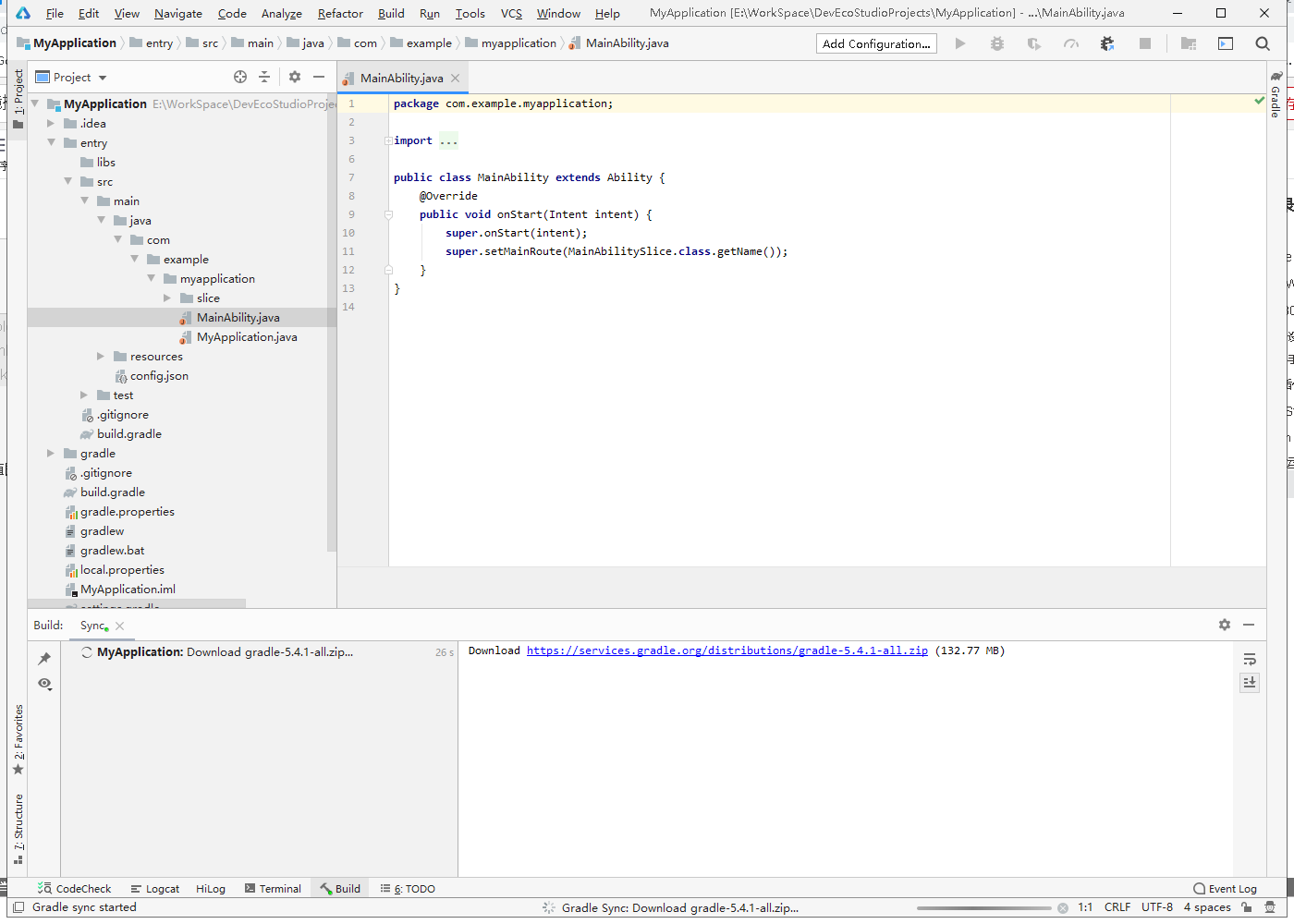Open the MainAbility.java file in the tree
This screenshot has width=1294, height=924.
click(x=238, y=317)
